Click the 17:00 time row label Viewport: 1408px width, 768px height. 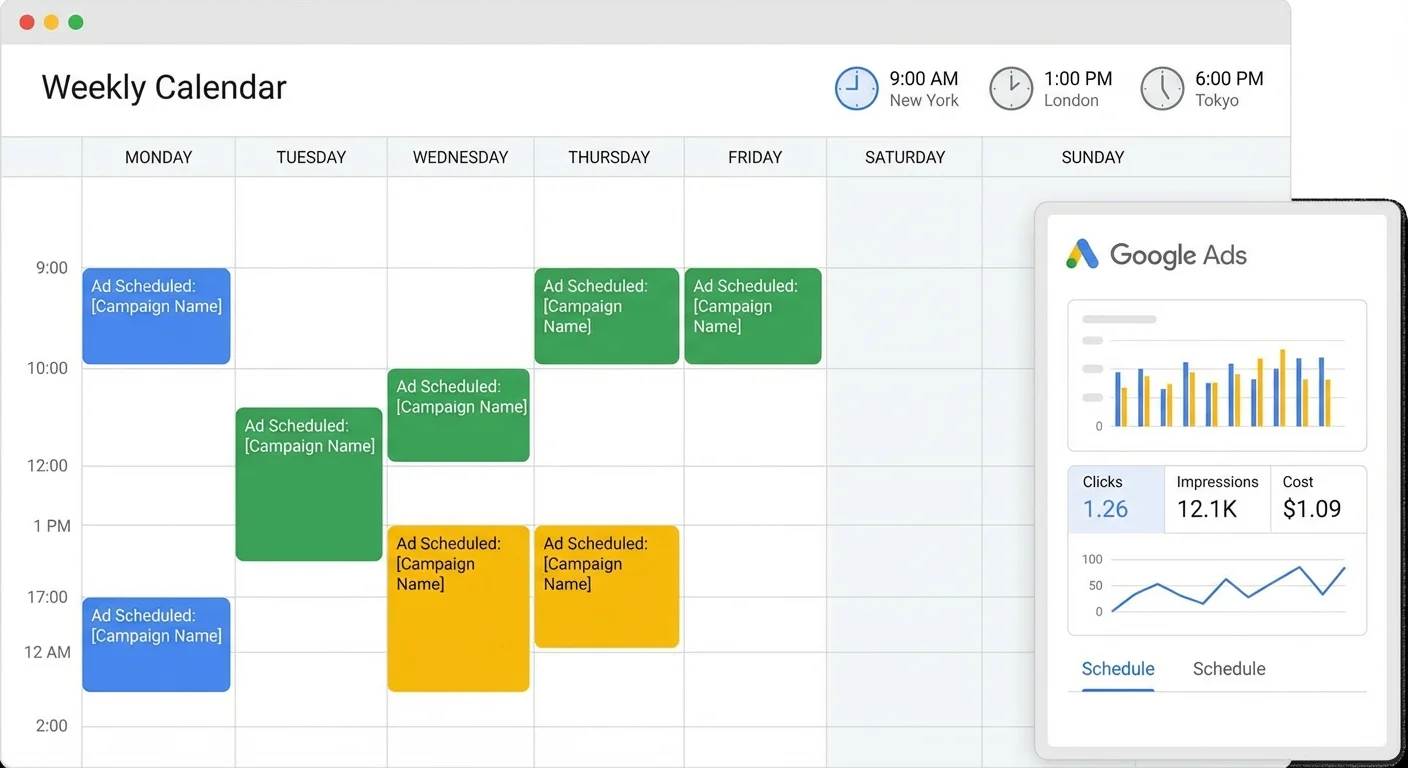pyautogui.click(x=47, y=597)
